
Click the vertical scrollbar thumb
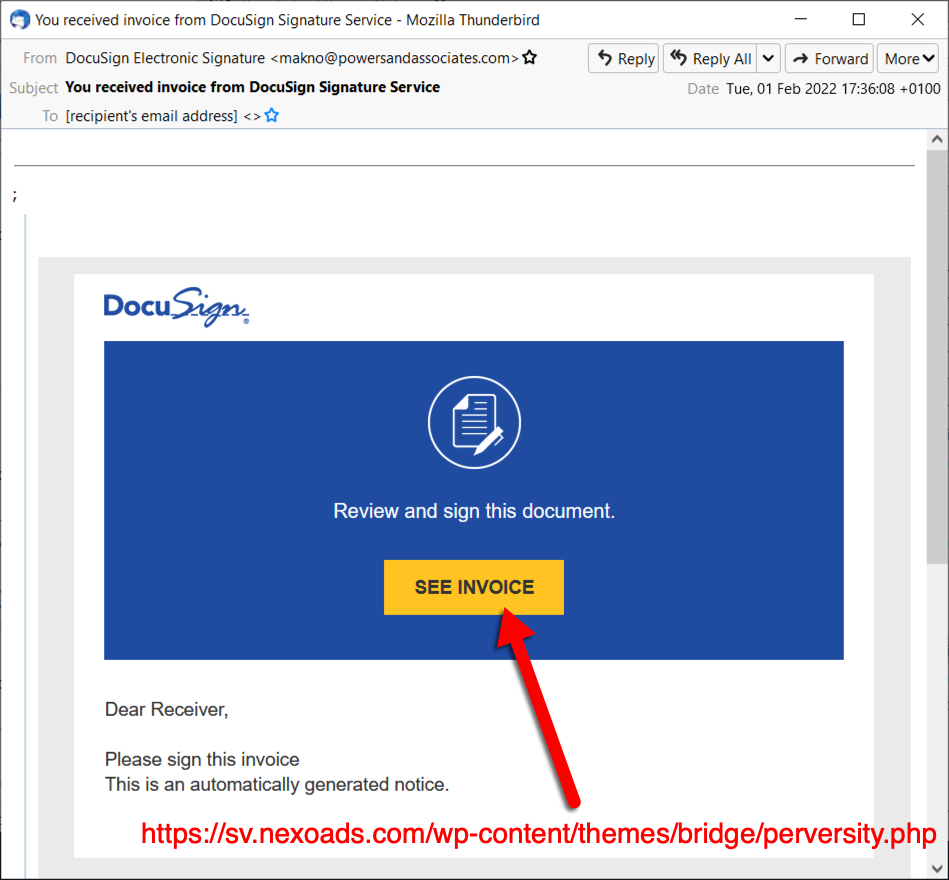click(937, 356)
